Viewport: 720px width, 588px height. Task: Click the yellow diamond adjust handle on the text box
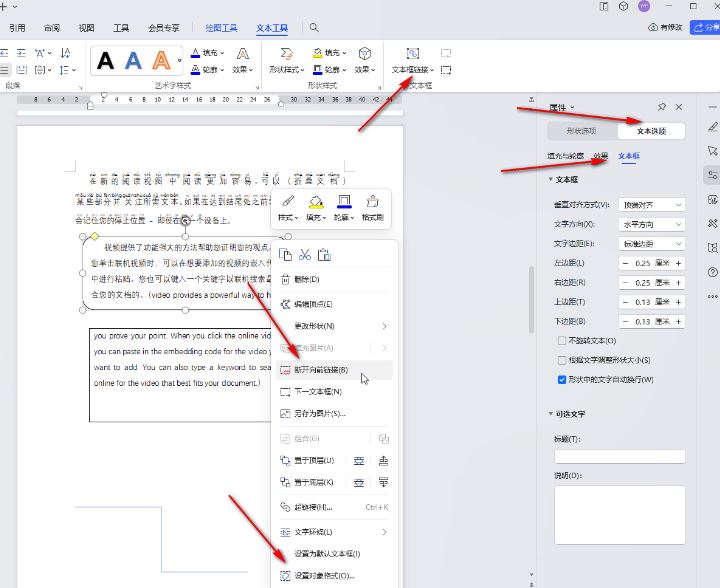[94, 236]
